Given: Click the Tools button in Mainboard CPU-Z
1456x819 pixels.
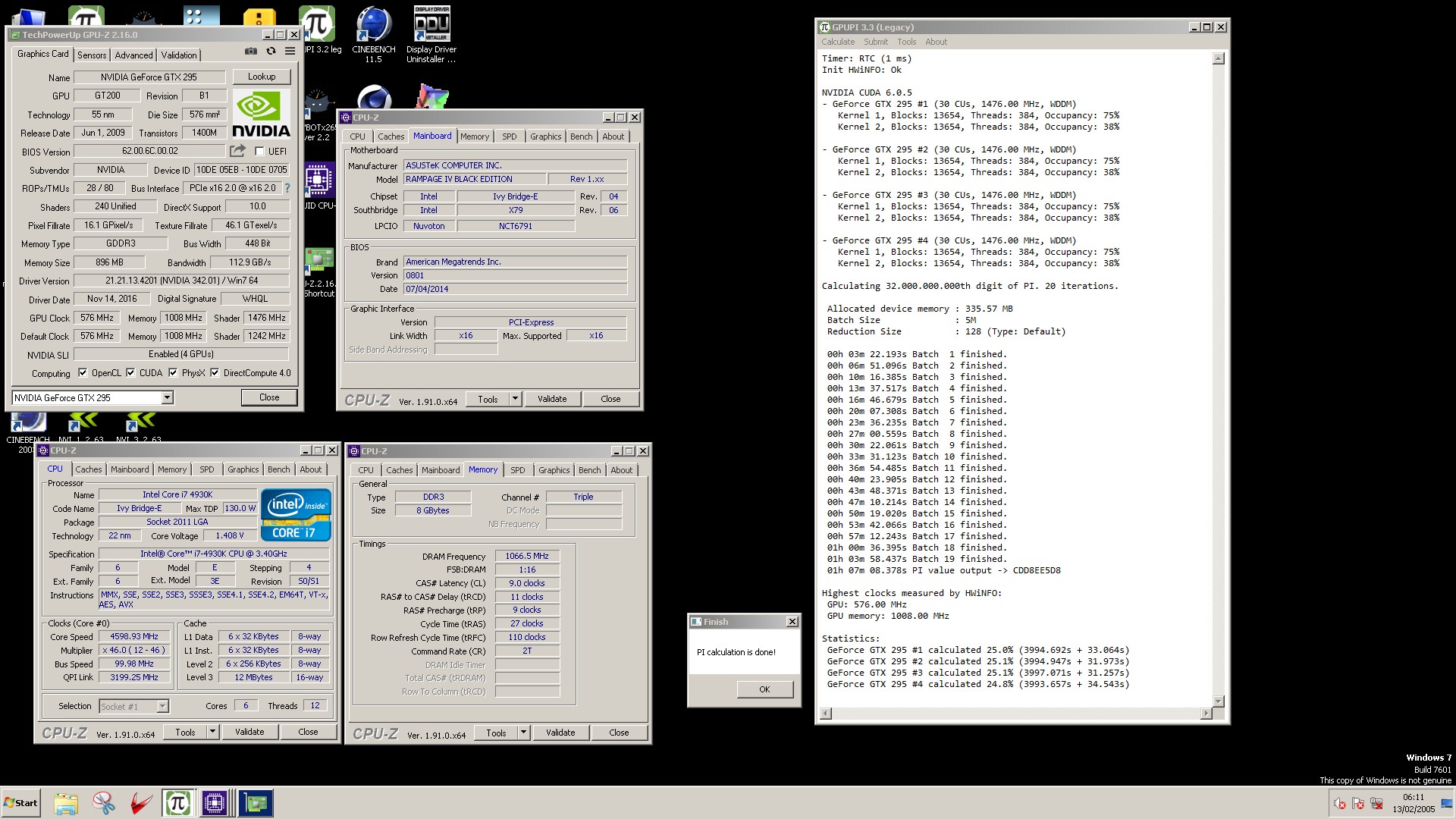Looking at the screenshot, I should (x=488, y=399).
